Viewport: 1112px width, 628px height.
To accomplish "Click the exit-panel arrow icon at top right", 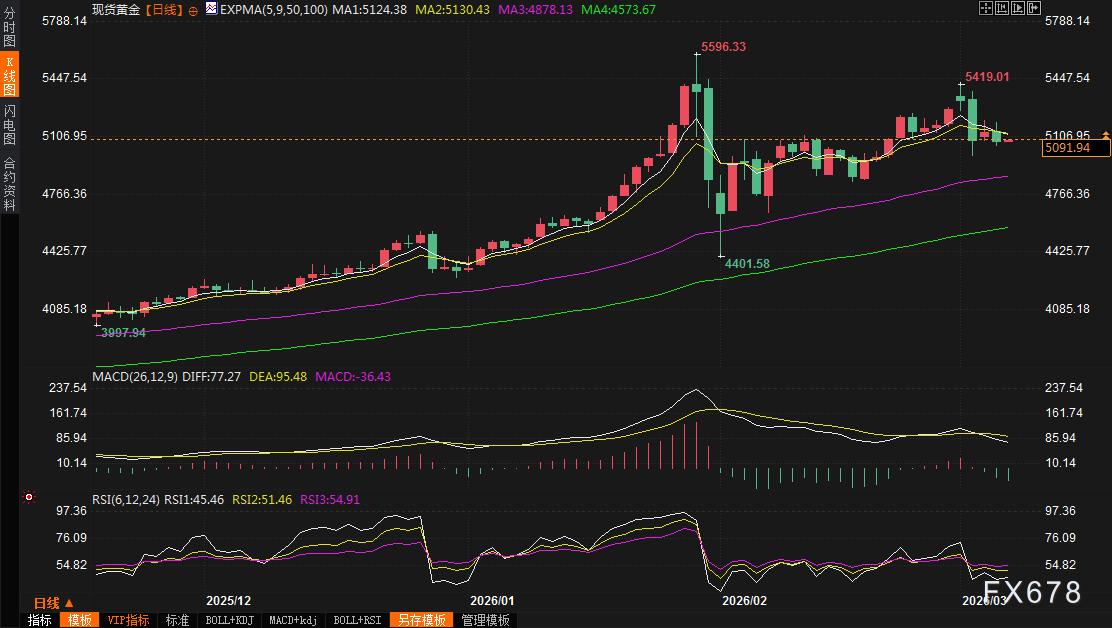I will [1035, 8].
